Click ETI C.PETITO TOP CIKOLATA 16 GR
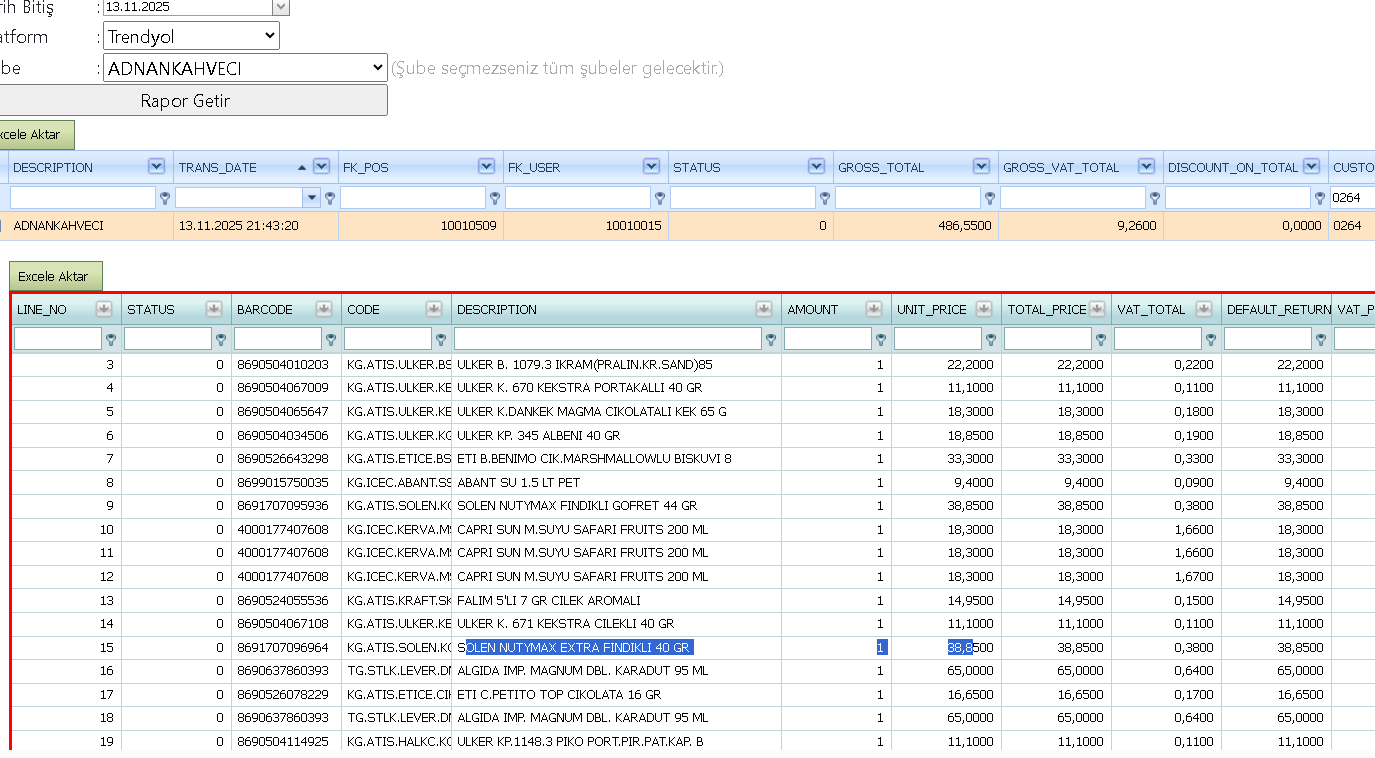 (559, 694)
